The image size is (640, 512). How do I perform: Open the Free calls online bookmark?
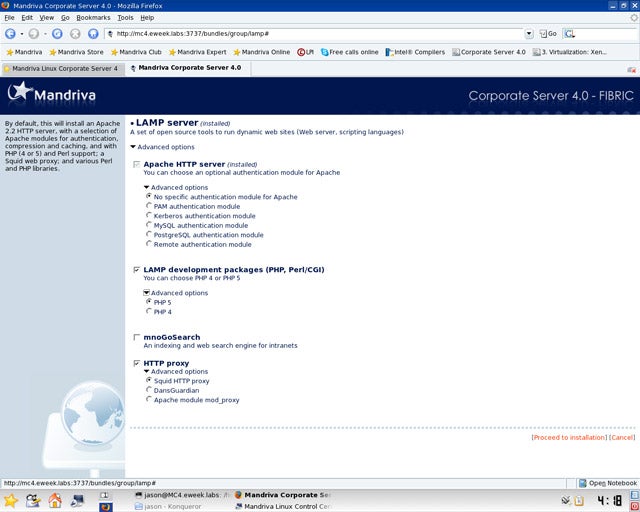click(x=350, y=52)
